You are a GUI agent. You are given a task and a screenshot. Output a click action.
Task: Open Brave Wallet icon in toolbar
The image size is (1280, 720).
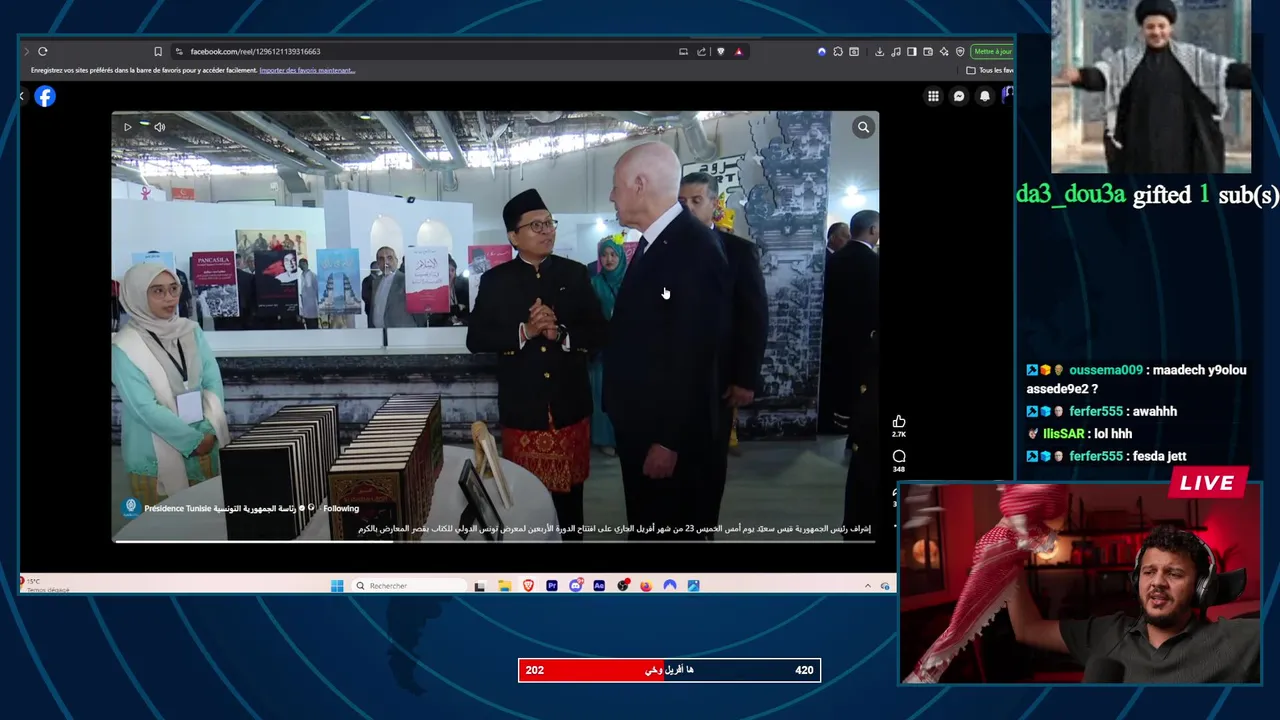pos(928,51)
